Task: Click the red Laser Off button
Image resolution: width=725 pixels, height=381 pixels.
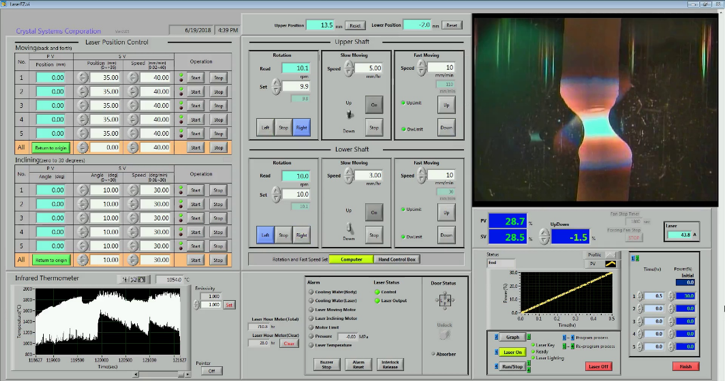Action: pos(598,367)
